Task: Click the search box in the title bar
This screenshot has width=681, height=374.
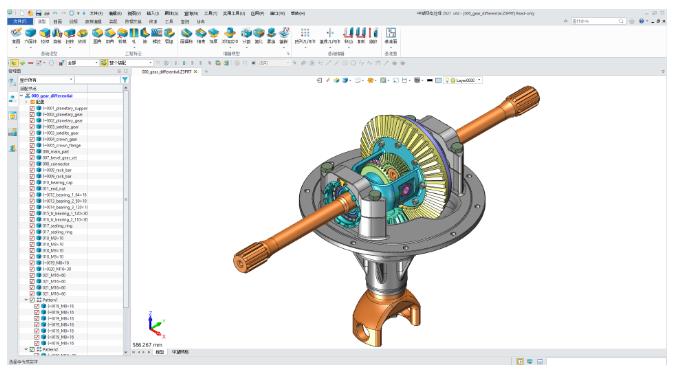Action: click(x=598, y=21)
